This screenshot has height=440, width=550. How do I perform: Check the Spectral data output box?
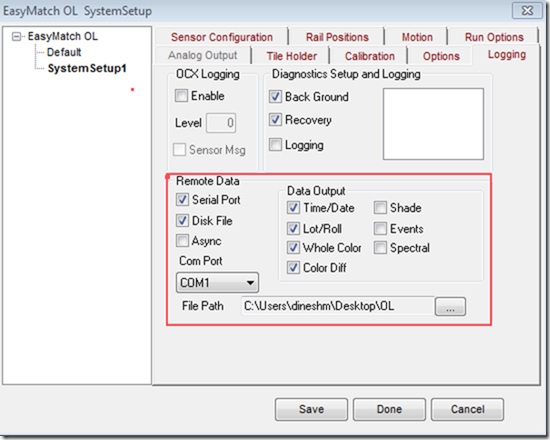coord(380,248)
